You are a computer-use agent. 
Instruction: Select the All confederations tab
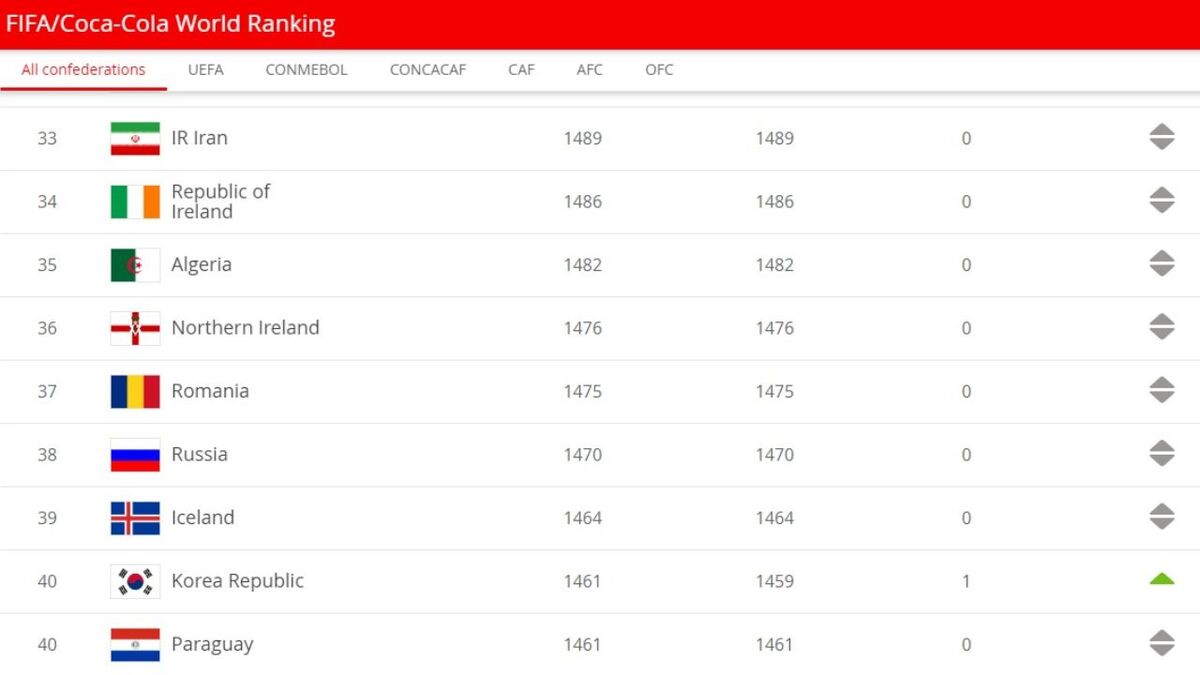83,70
